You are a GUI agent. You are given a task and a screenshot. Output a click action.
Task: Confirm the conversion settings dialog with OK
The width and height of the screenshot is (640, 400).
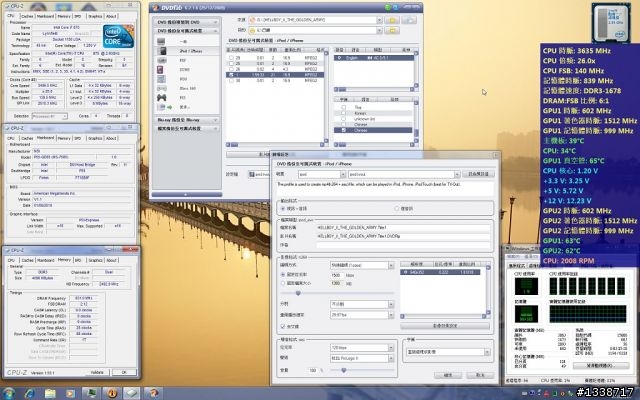(x=447, y=375)
